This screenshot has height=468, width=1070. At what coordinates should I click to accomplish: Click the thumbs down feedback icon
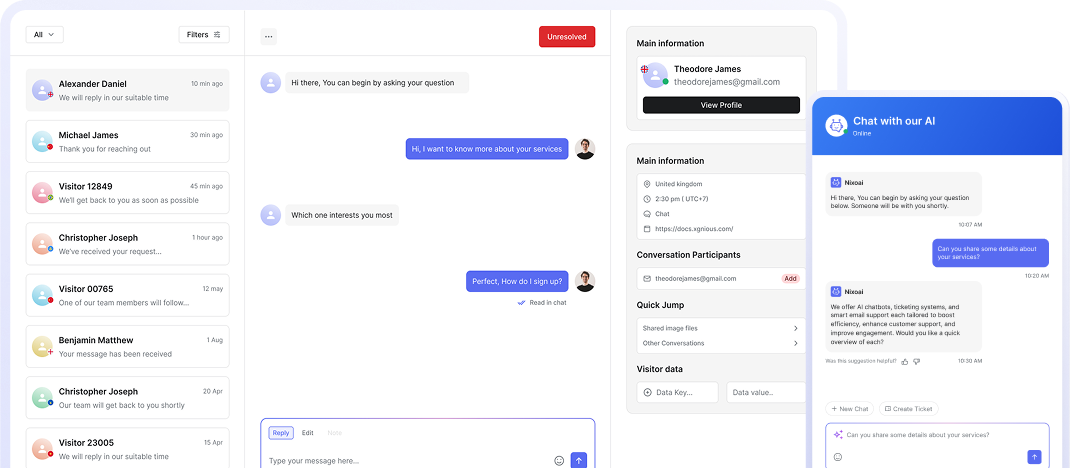[x=916, y=361]
